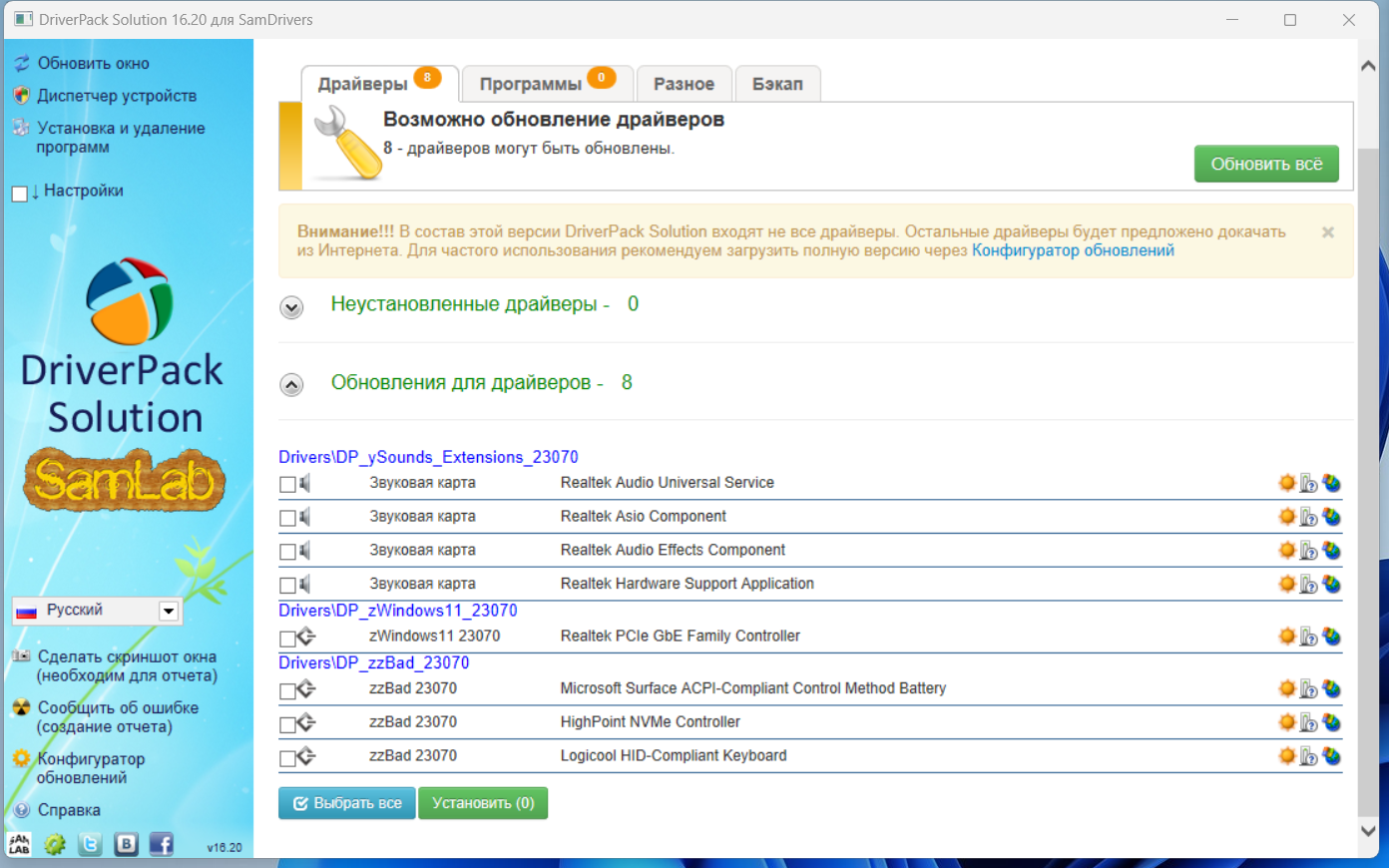This screenshot has width=1389, height=868.
Task: Click the device info icon for Realtek Asio Component
Action: click(x=1309, y=518)
